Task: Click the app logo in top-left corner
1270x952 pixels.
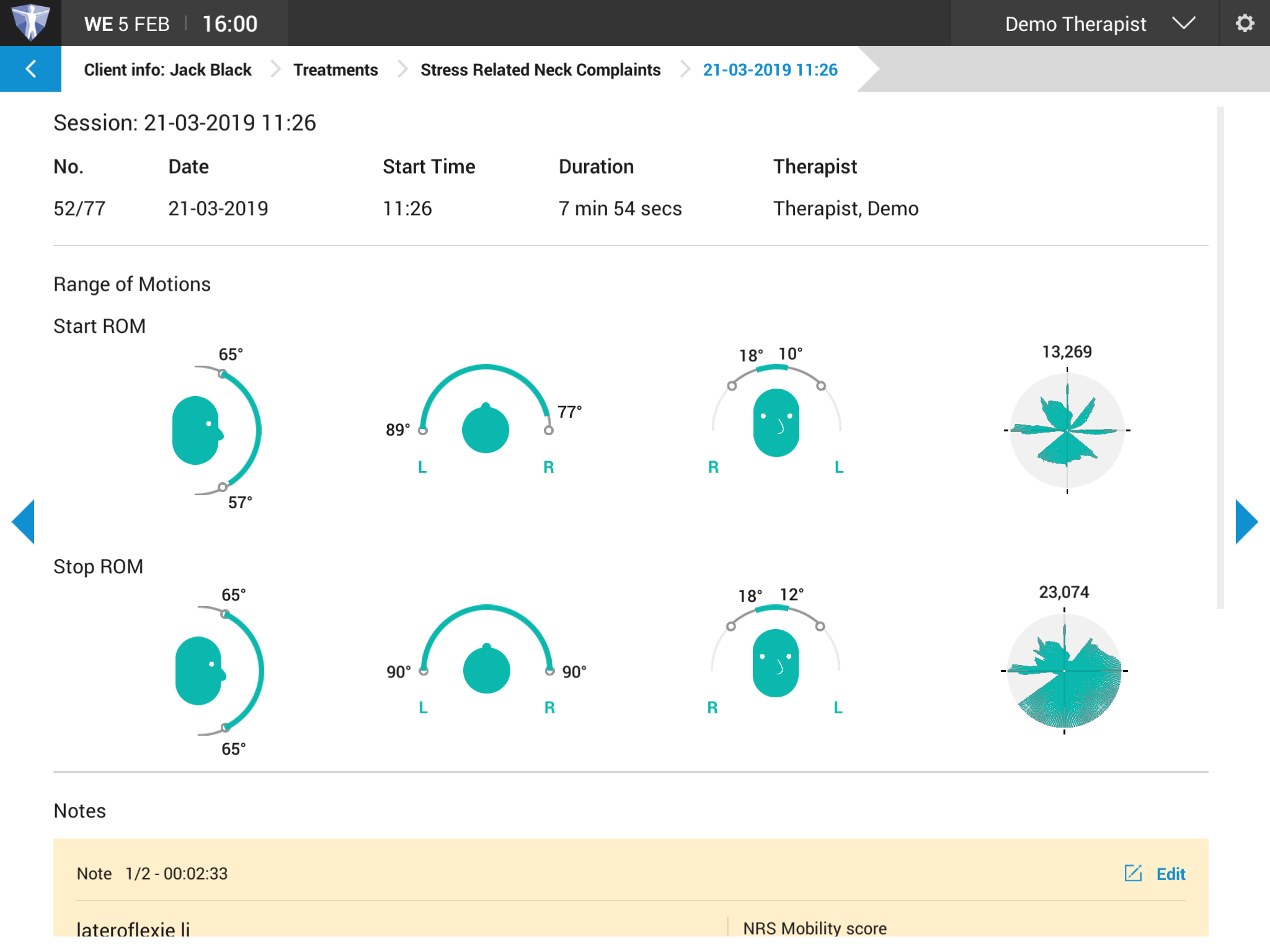Action: 30,22
